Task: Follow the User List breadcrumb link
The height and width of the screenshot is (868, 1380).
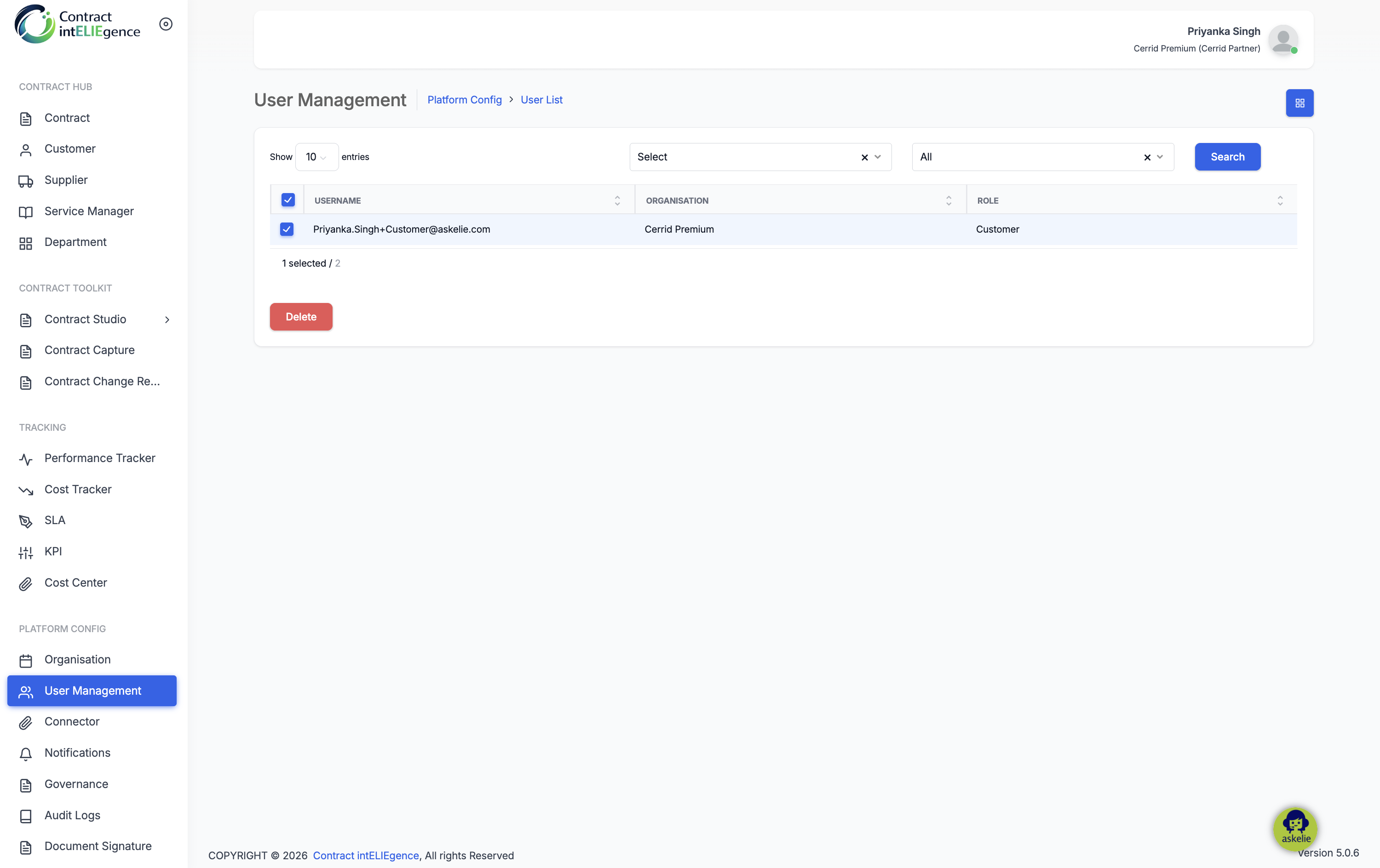Action: pyautogui.click(x=541, y=100)
